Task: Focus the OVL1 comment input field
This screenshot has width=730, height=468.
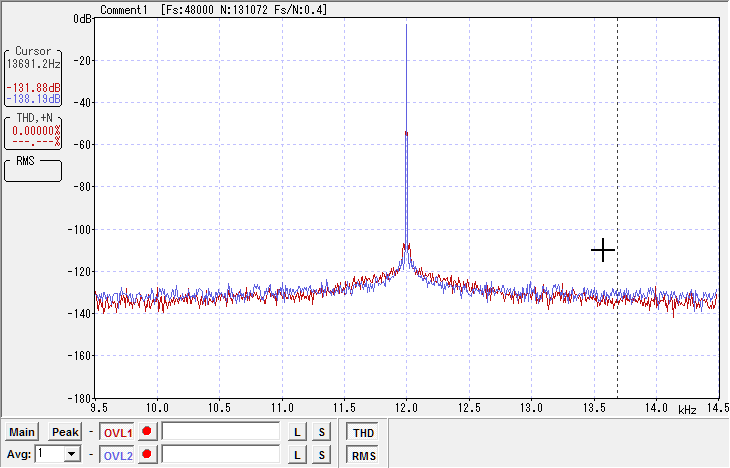Action: pos(221,431)
